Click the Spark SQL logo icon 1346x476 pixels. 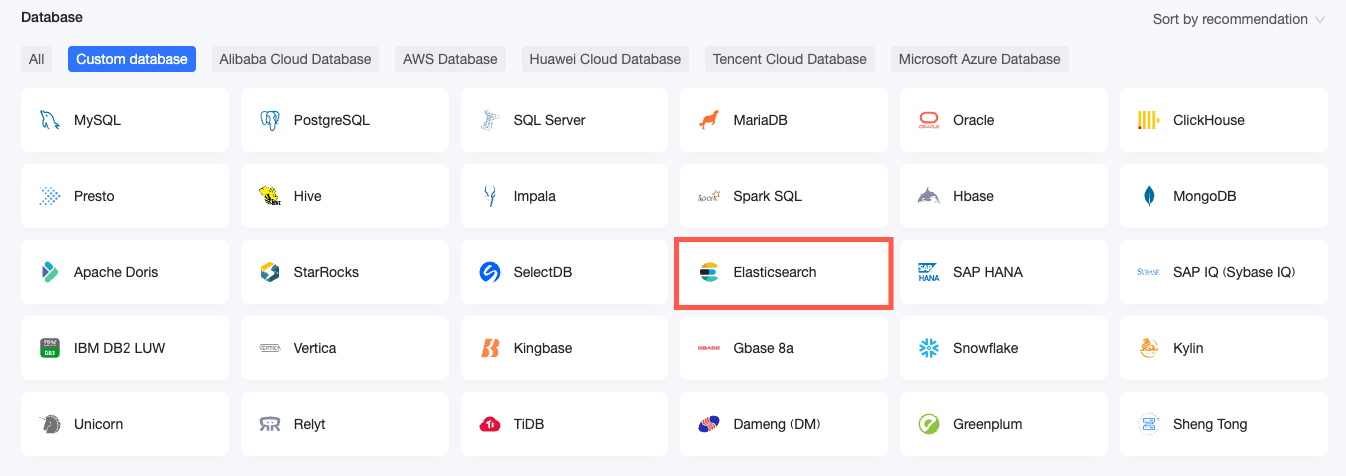click(x=709, y=196)
